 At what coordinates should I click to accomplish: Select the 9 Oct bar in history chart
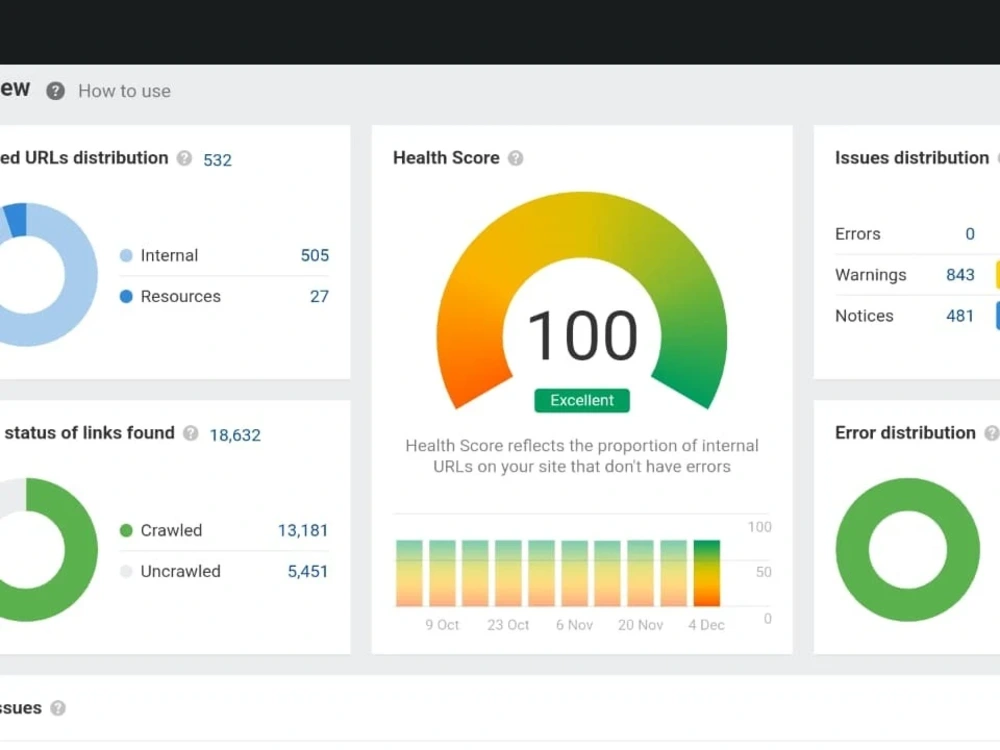pos(442,573)
